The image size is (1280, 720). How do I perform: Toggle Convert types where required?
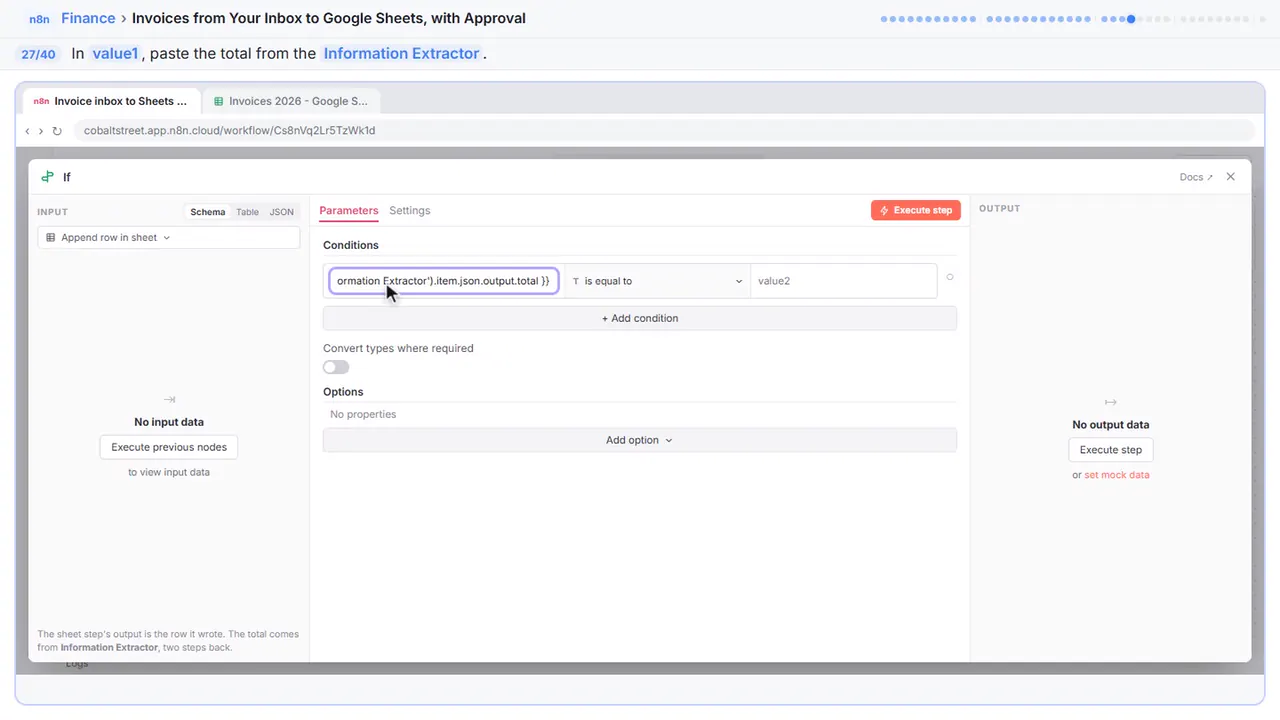click(336, 367)
